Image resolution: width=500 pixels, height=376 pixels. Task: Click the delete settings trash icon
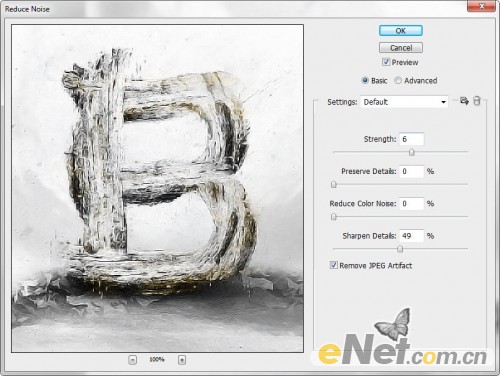(x=477, y=101)
